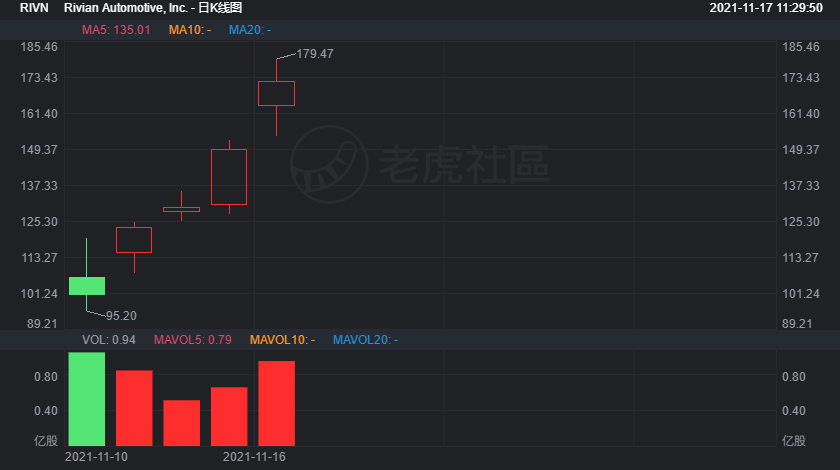The width and height of the screenshot is (840, 470).
Task: Click the RIVN ticker symbol
Action: pyautogui.click(x=34, y=8)
